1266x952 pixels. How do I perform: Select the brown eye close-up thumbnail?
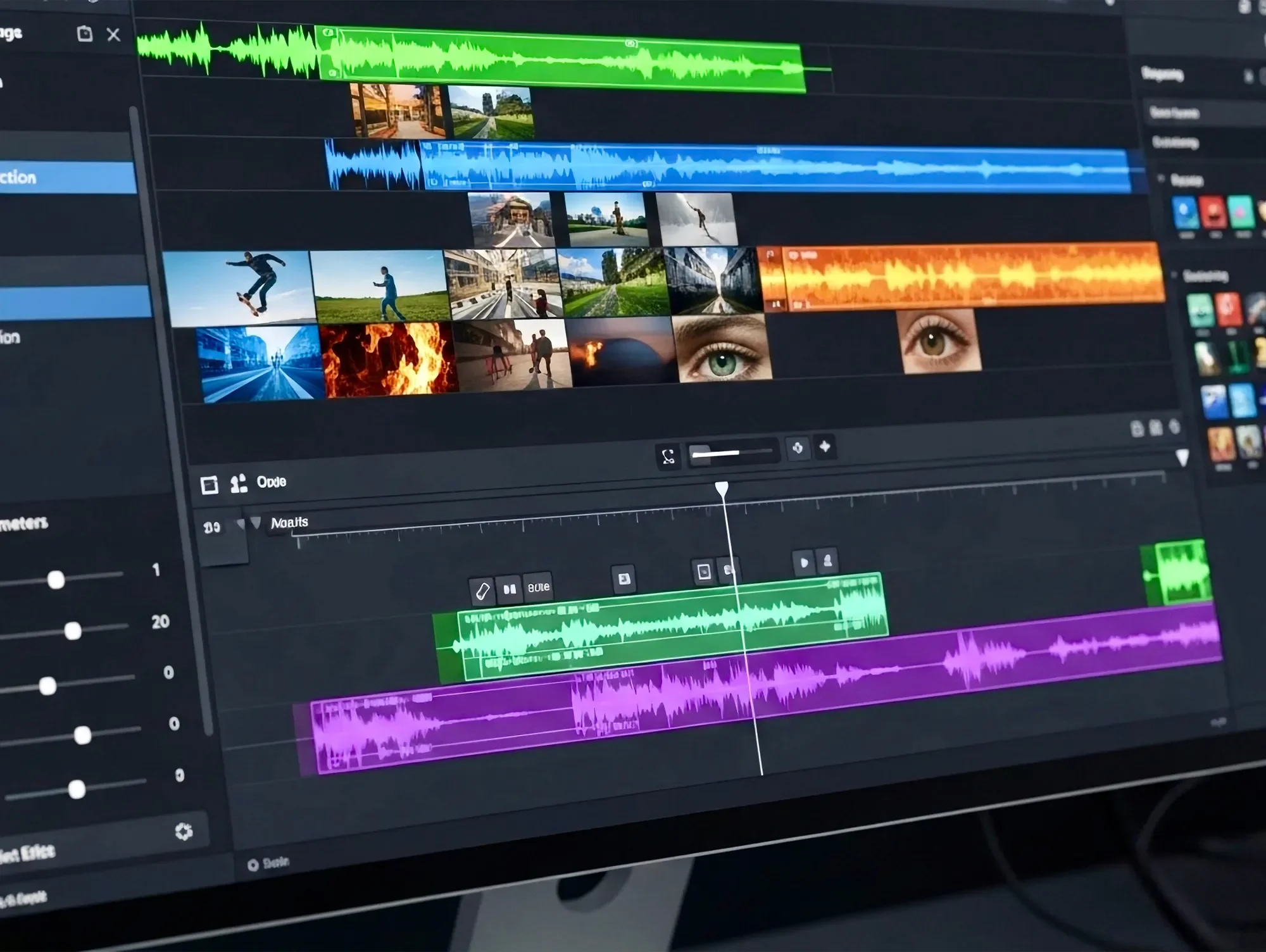click(939, 340)
